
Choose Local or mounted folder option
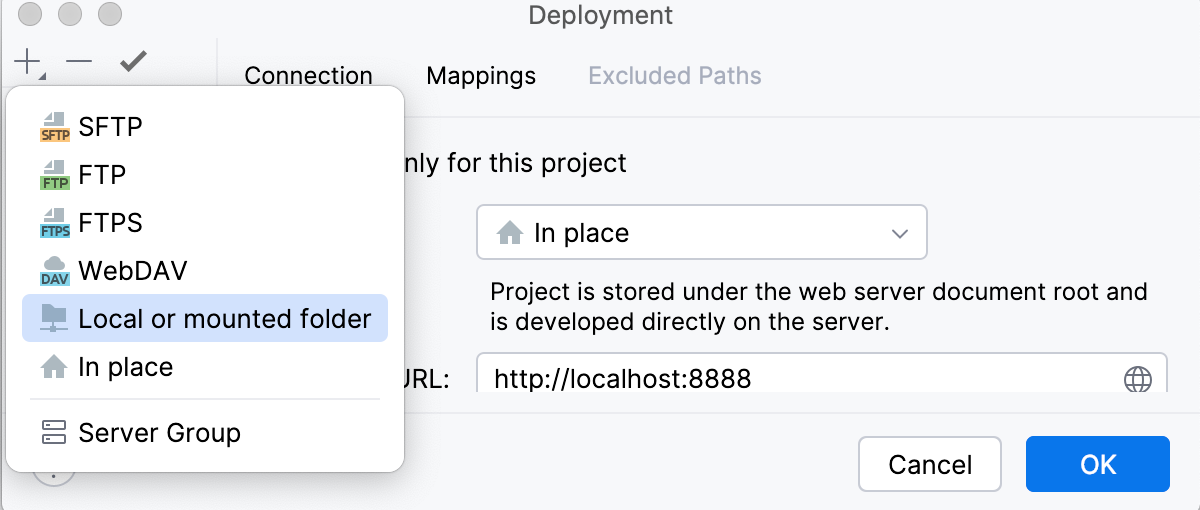click(224, 319)
